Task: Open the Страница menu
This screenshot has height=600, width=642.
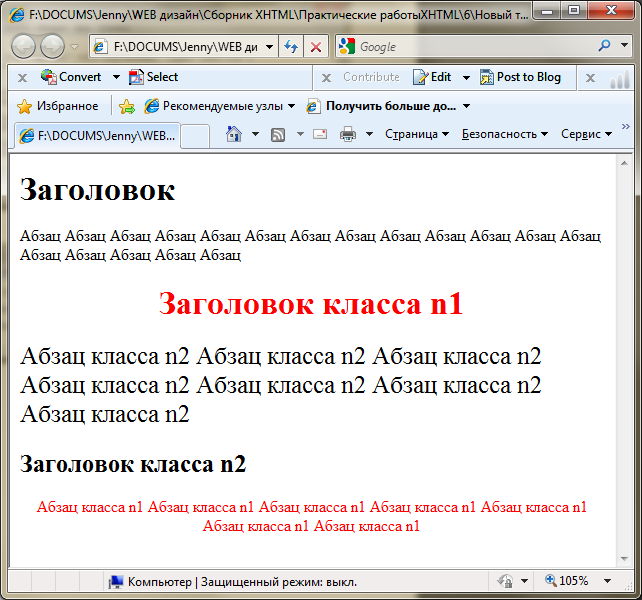Action: pos(416,134)
